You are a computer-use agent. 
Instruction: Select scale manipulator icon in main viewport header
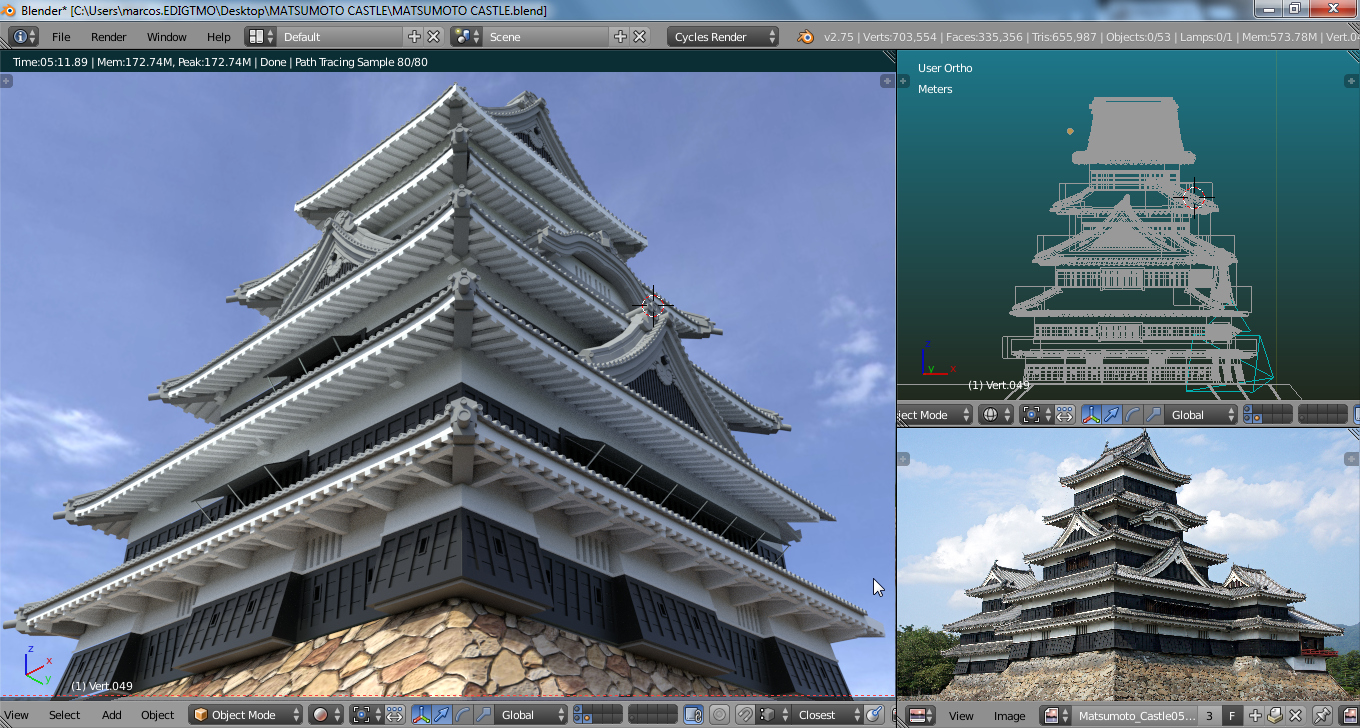483,715
